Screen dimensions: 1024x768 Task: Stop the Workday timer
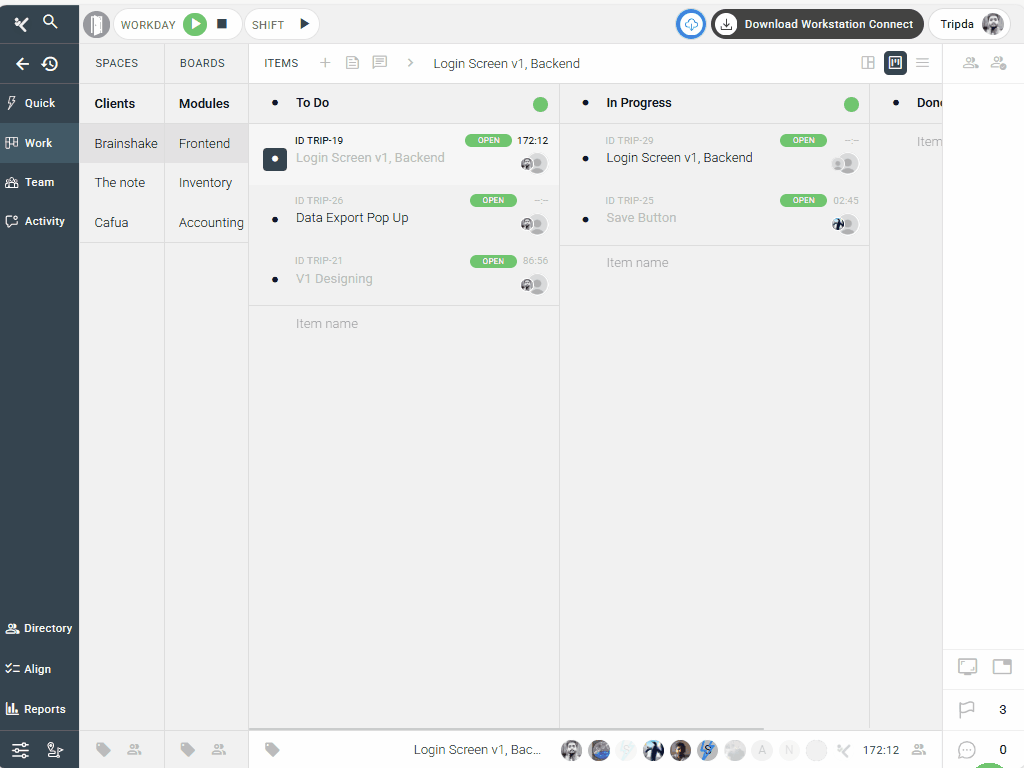(x=222, y=24)
